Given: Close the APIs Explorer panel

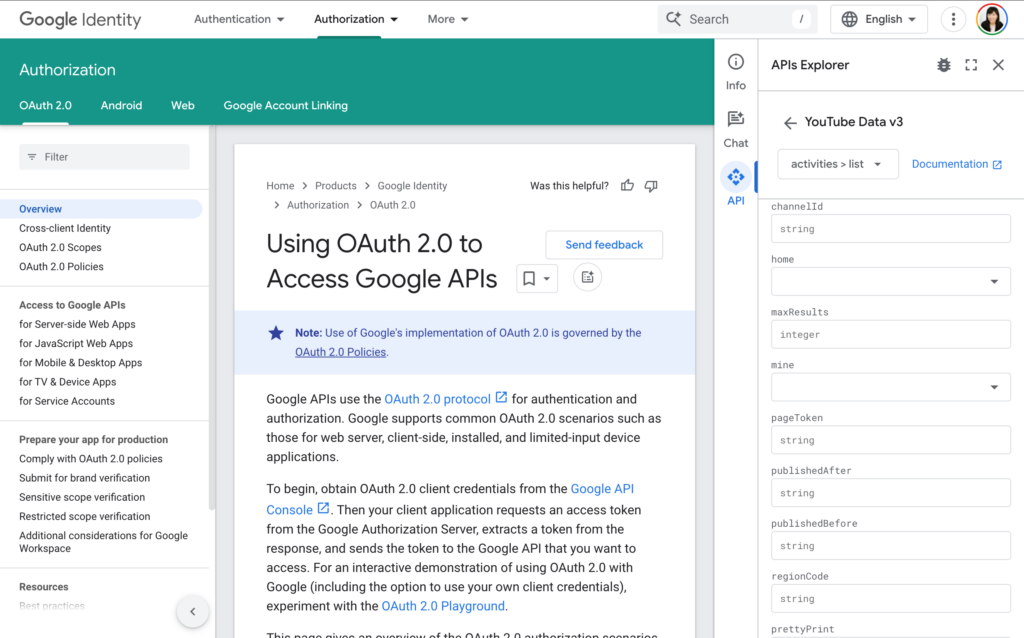Looking at the screenshot, I should pyautogui.click(x=999, y=65).
